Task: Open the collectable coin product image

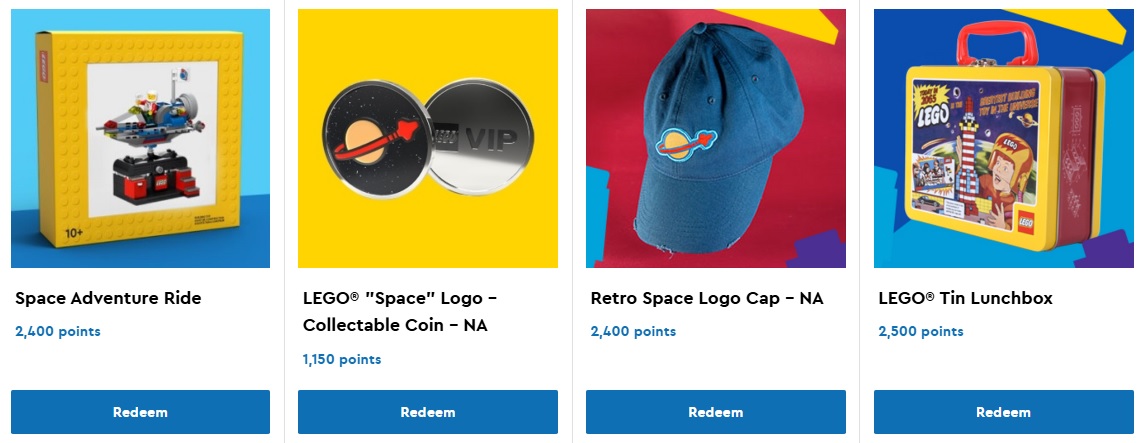Action: click(x=428, y=138)
